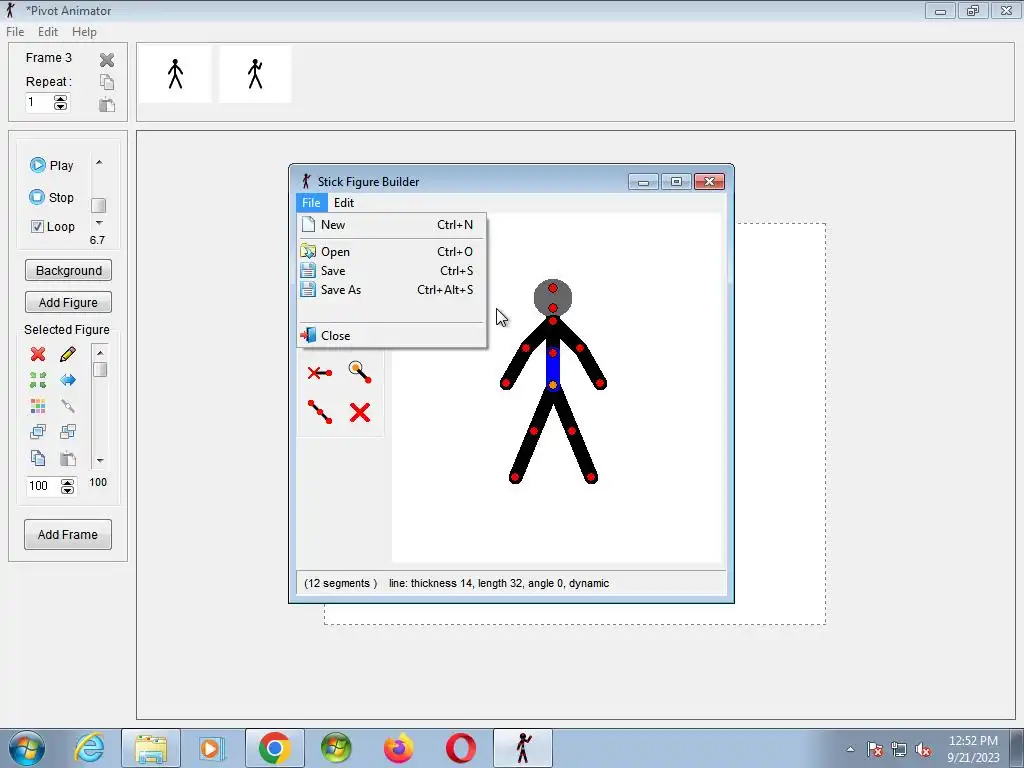Click File menu in Stick Figure Builder
Viewport: 1024px width, 768px height.
(x=312, y=202)
